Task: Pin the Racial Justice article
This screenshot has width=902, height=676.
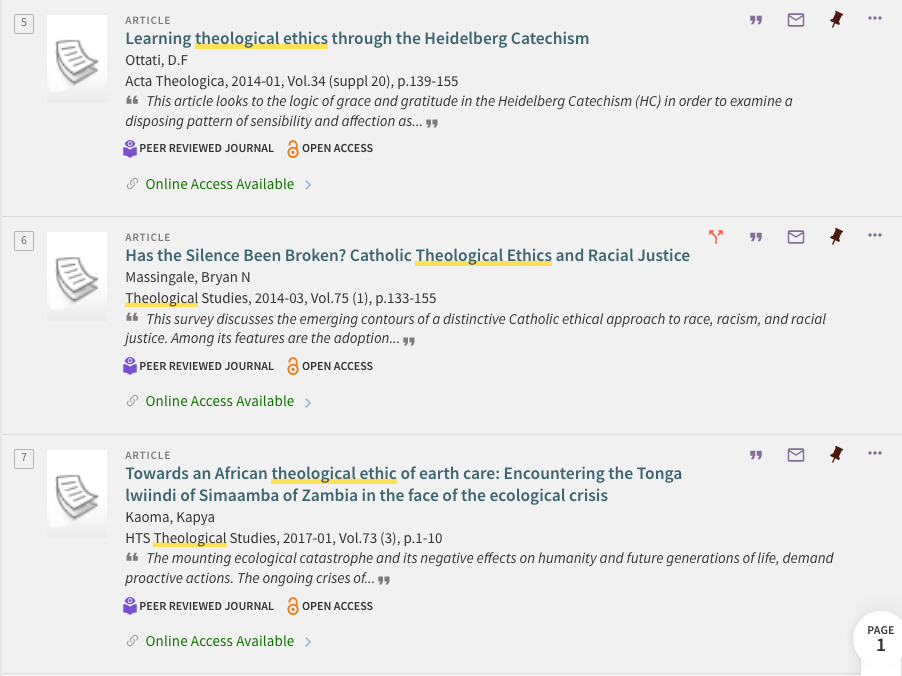Action: tap(836, 237)
